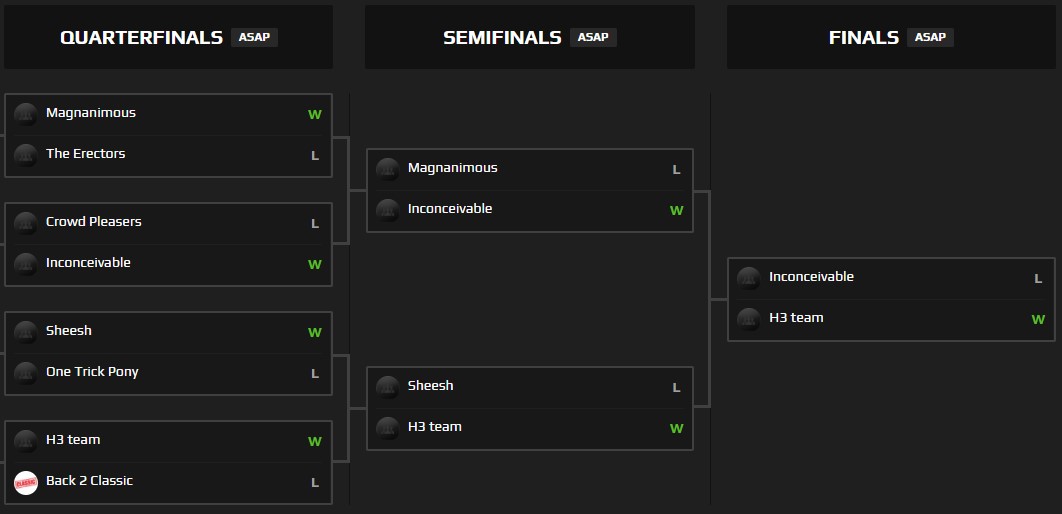
Task: Open the Crowd Pleasers team name
Action: coord(94,222)
